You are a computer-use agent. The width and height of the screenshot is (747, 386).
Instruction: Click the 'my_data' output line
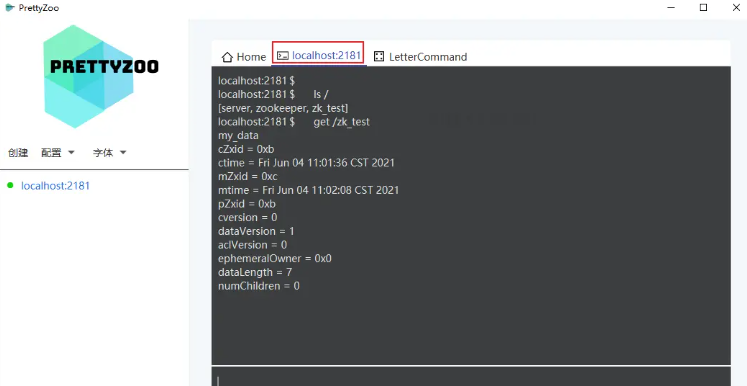[238, 135]
